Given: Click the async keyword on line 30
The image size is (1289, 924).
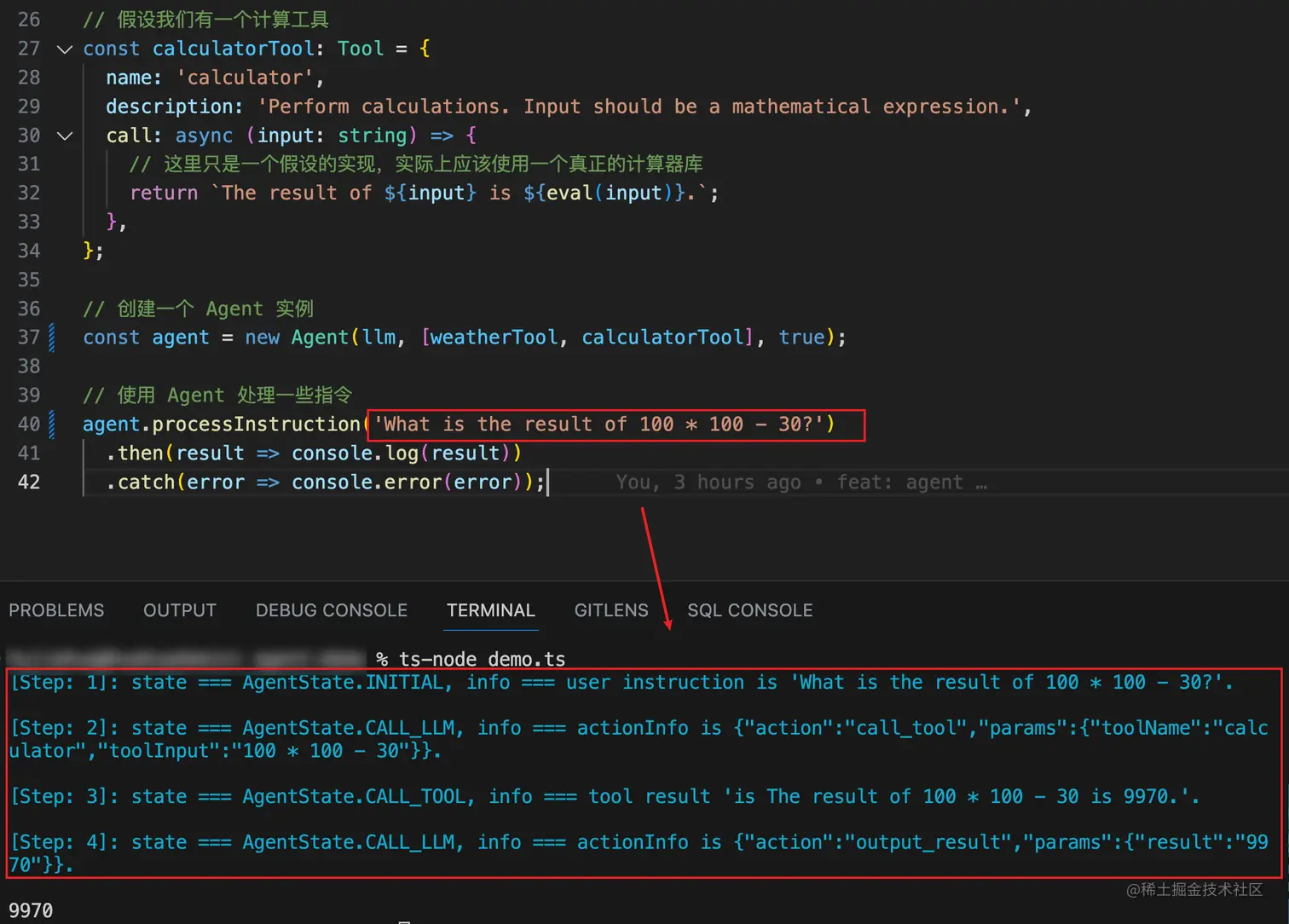Looking at the screenshot, I should coord(204,136).
